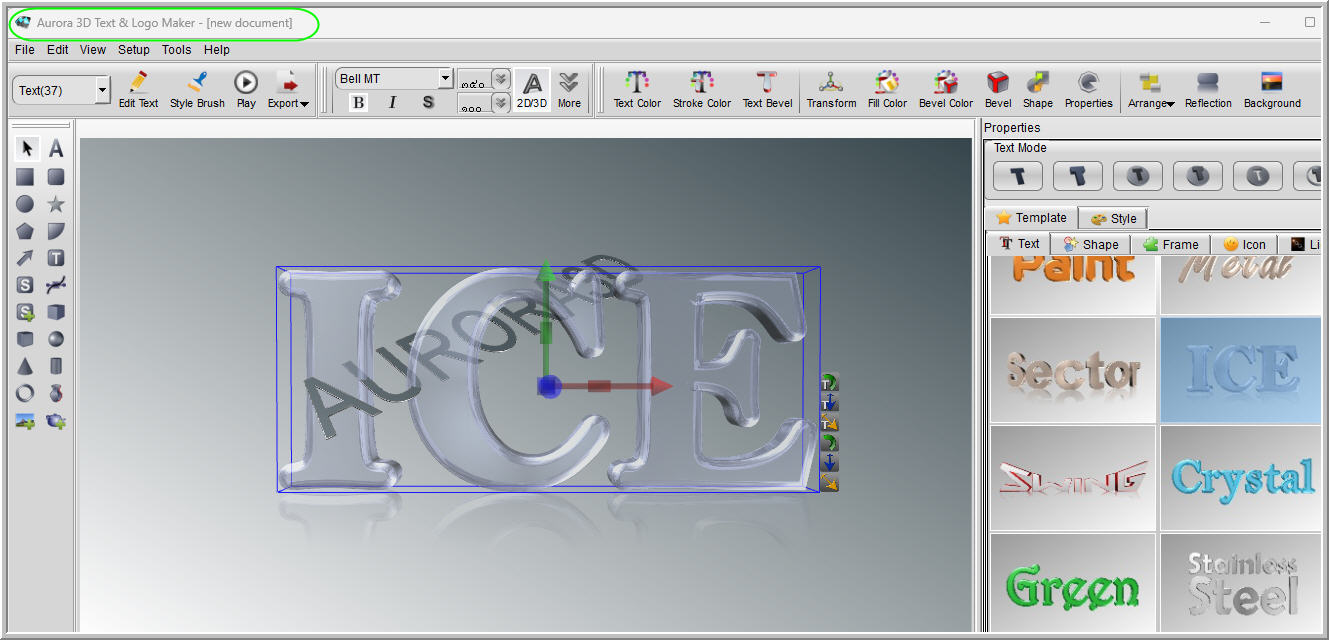Choose the vase tool

56,393
